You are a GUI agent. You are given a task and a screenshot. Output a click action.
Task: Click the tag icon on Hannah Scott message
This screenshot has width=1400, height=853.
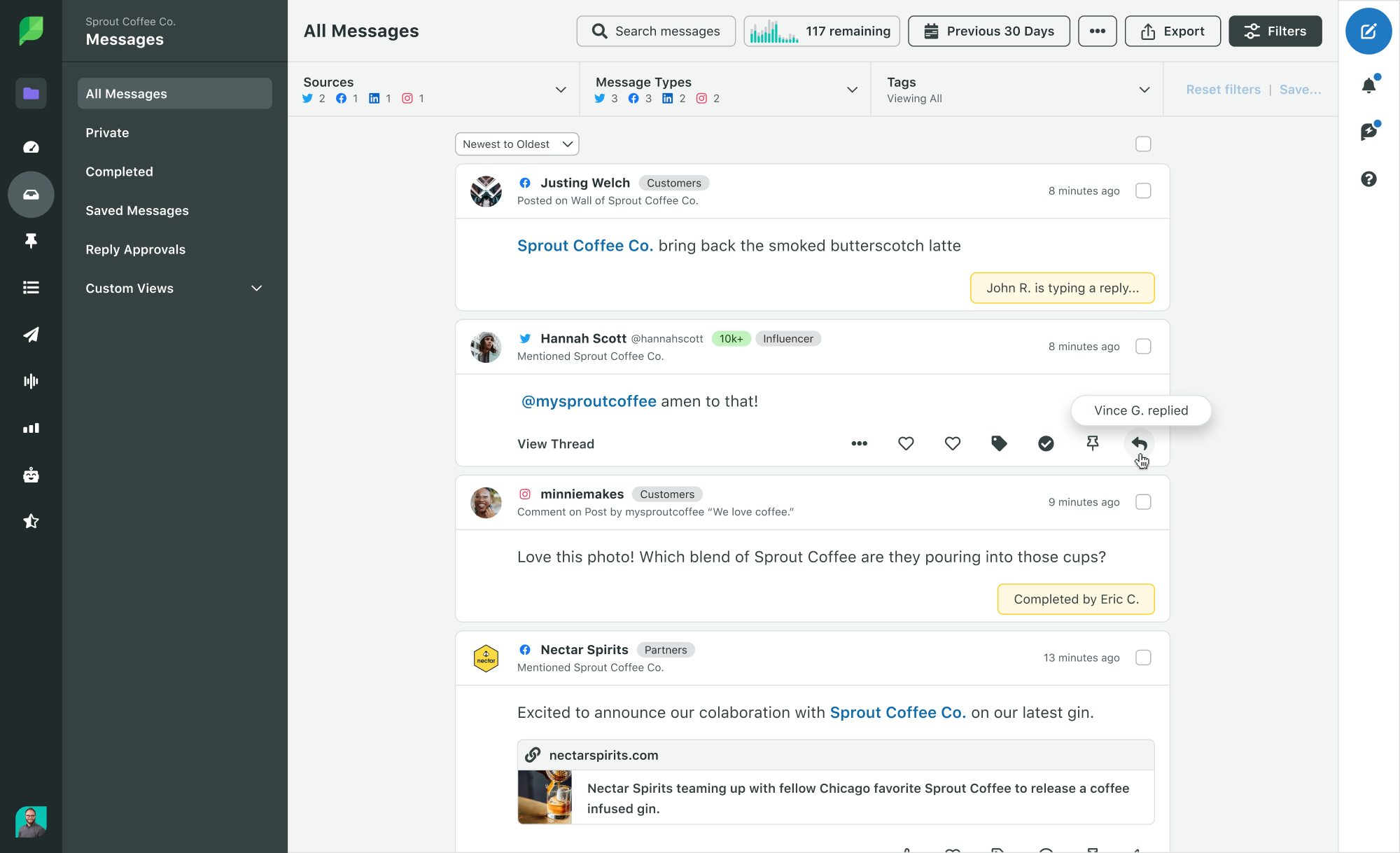coord(999,443)
